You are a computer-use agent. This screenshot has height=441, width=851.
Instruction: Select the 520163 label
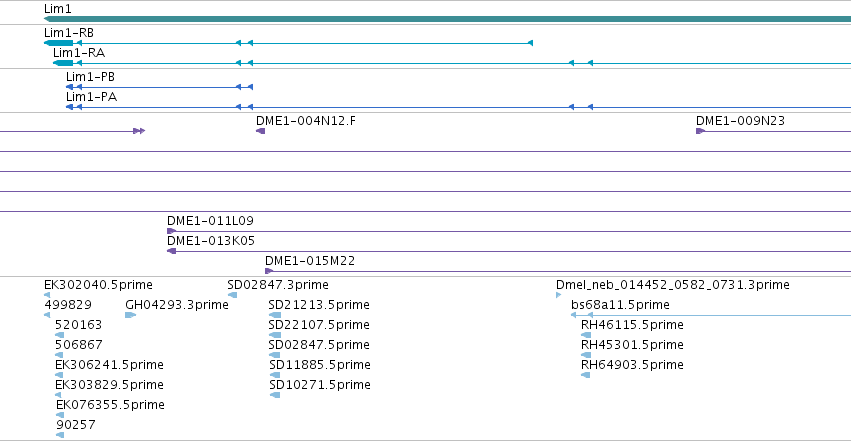pyautogui.click(x=79, y=325)
